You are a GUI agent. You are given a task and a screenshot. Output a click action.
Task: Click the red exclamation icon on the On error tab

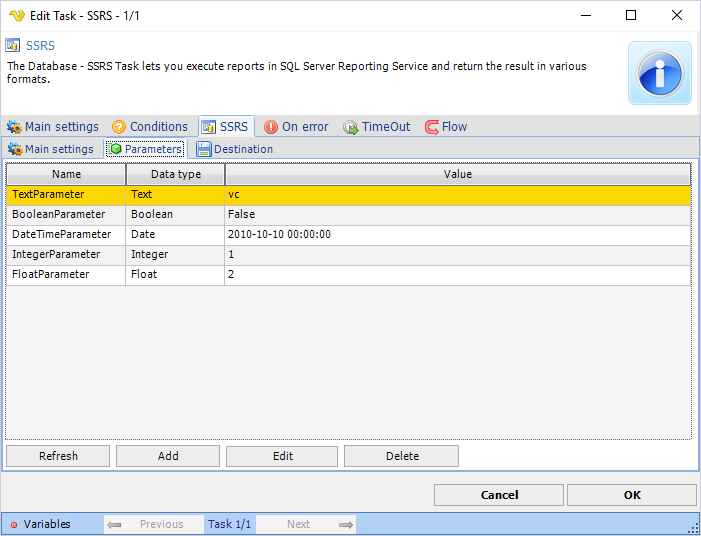click(x=271, y=127)
